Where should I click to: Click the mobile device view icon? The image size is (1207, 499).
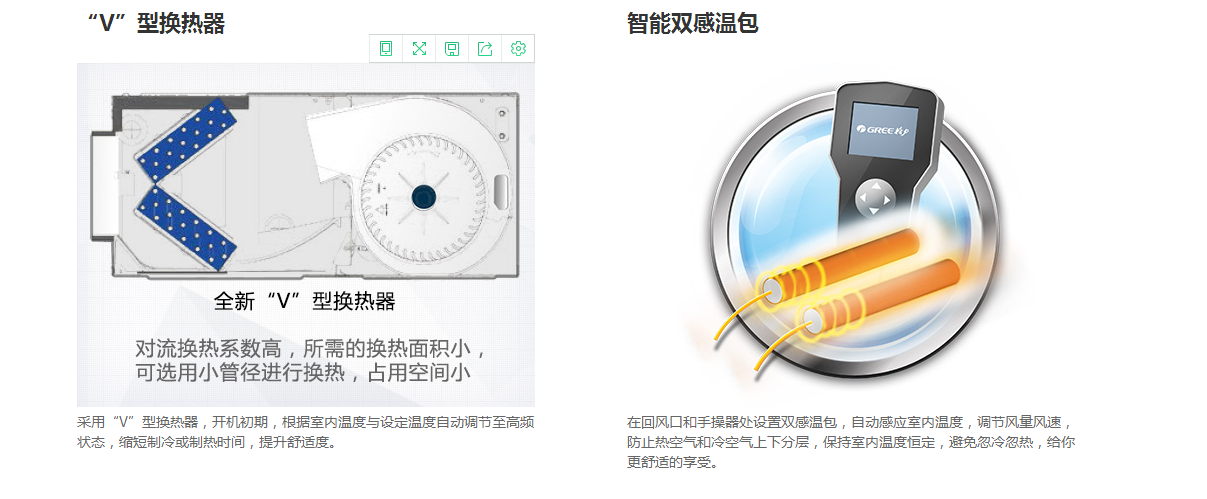386,48
